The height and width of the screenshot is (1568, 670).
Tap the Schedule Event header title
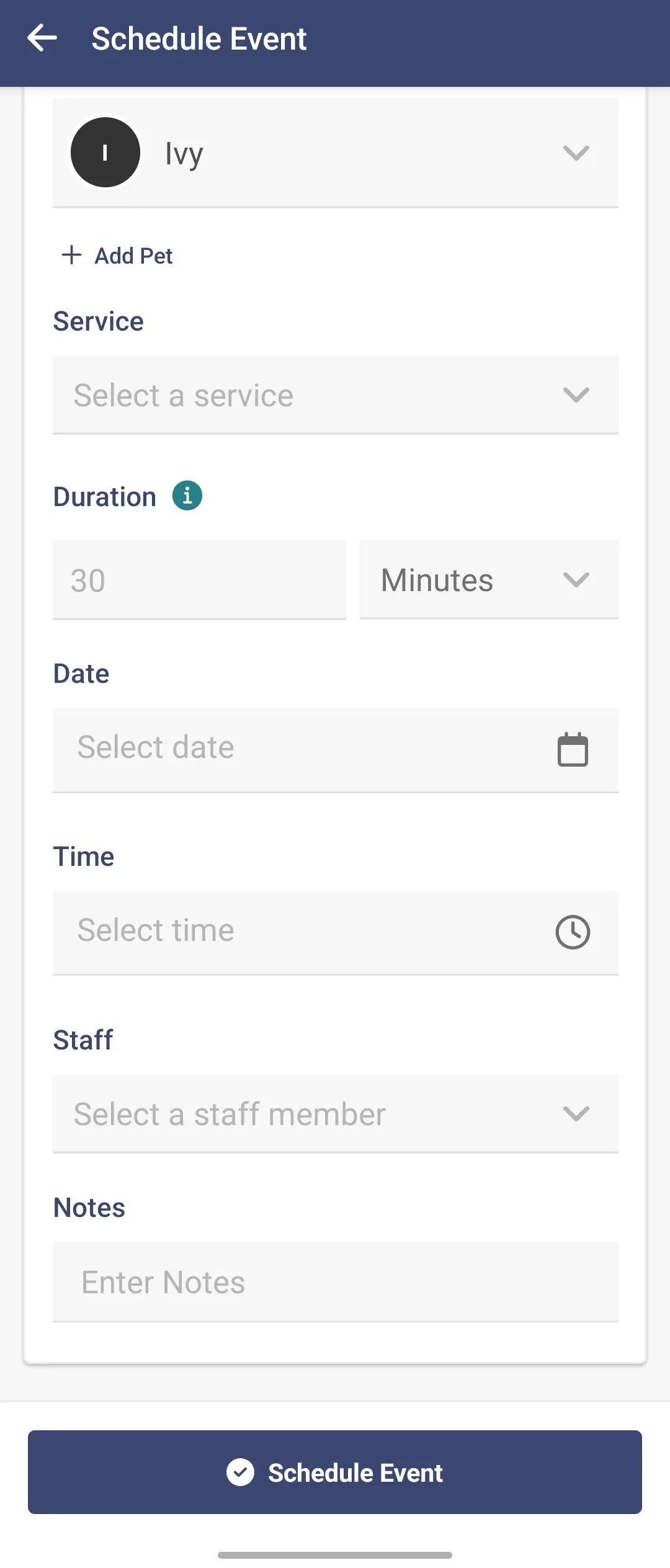click(199, 38)
